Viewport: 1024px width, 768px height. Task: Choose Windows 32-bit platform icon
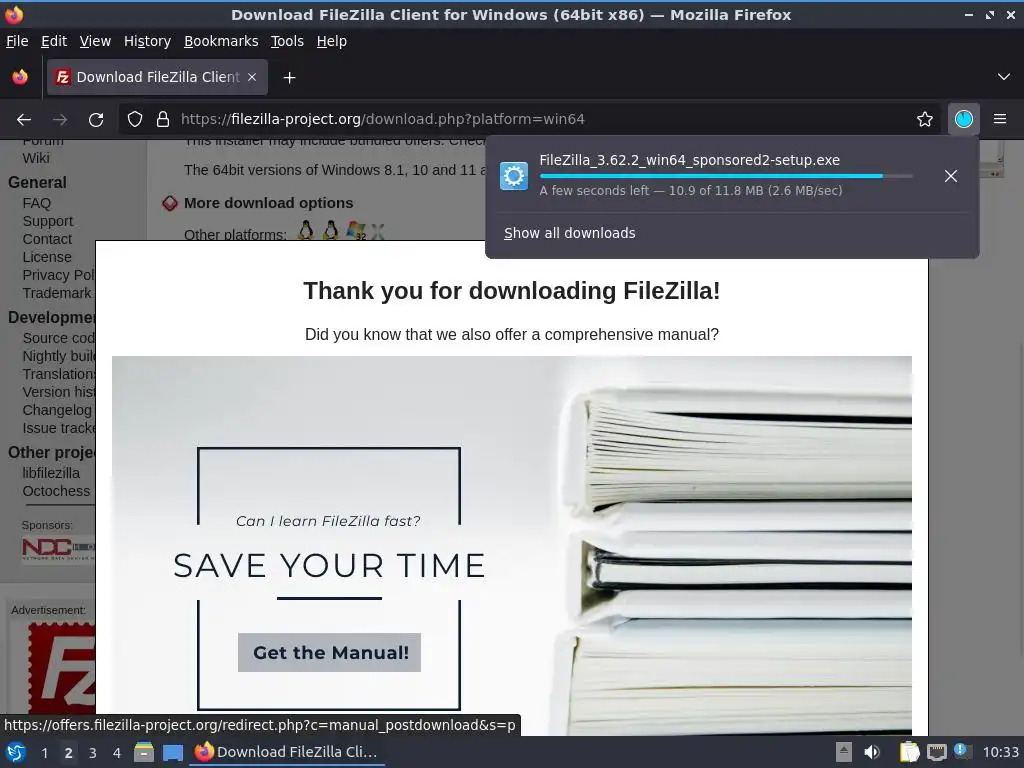(x=356, y=231)
